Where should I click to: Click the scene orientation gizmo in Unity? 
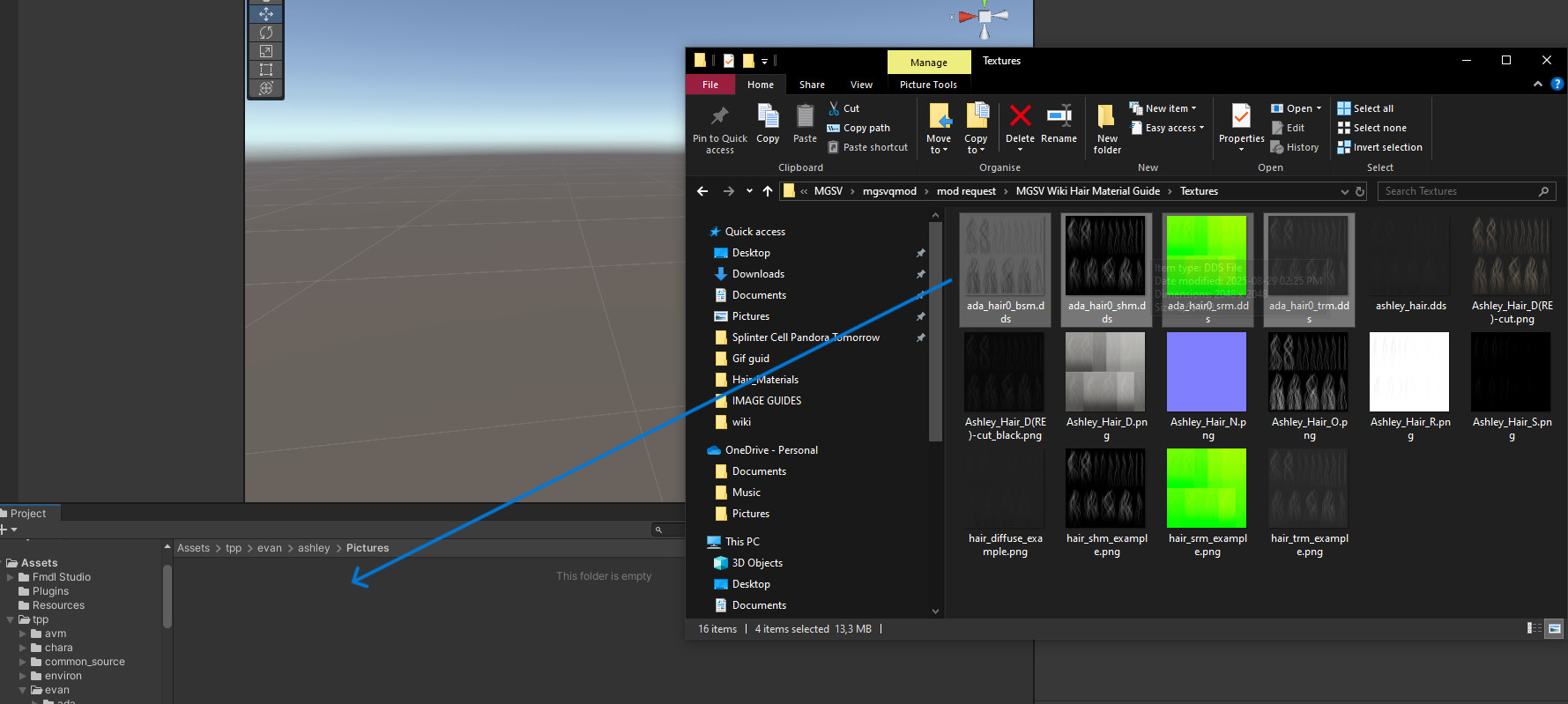pos(985,18)
